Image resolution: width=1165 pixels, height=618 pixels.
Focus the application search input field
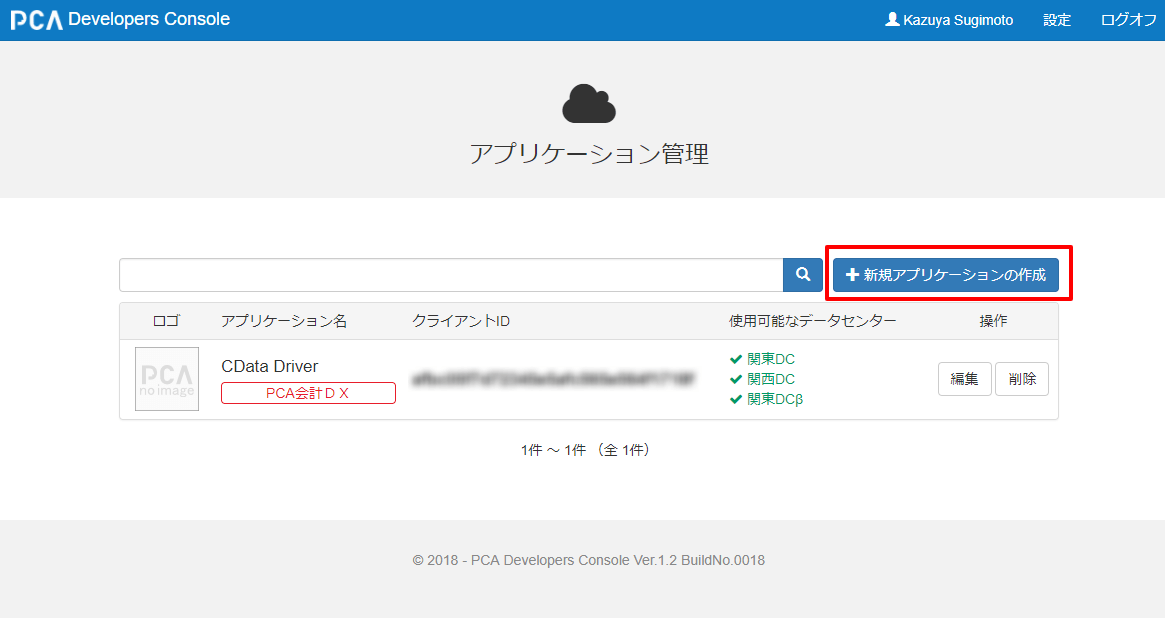click(451, 275)
